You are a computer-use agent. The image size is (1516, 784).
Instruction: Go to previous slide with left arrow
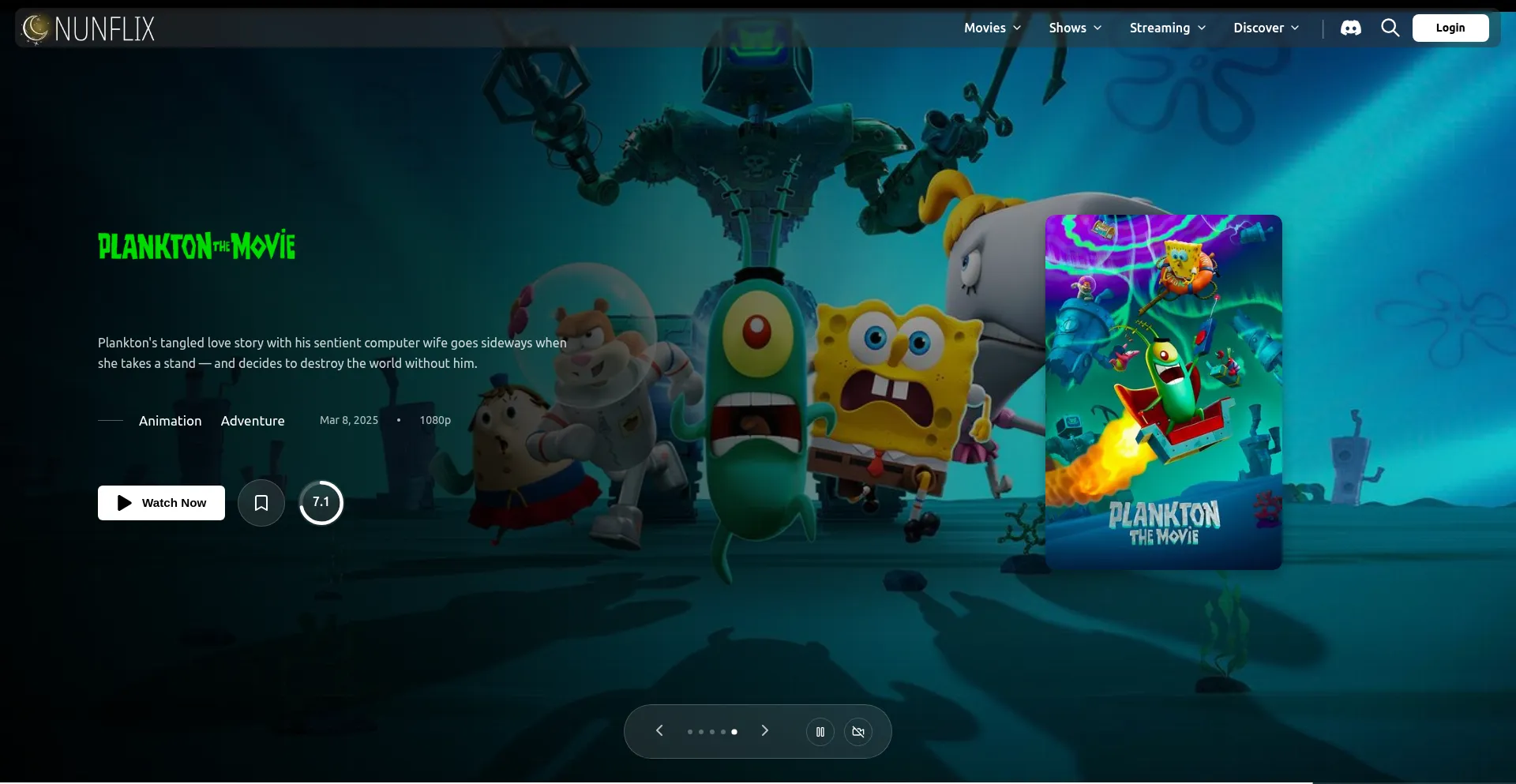(659, 731)
